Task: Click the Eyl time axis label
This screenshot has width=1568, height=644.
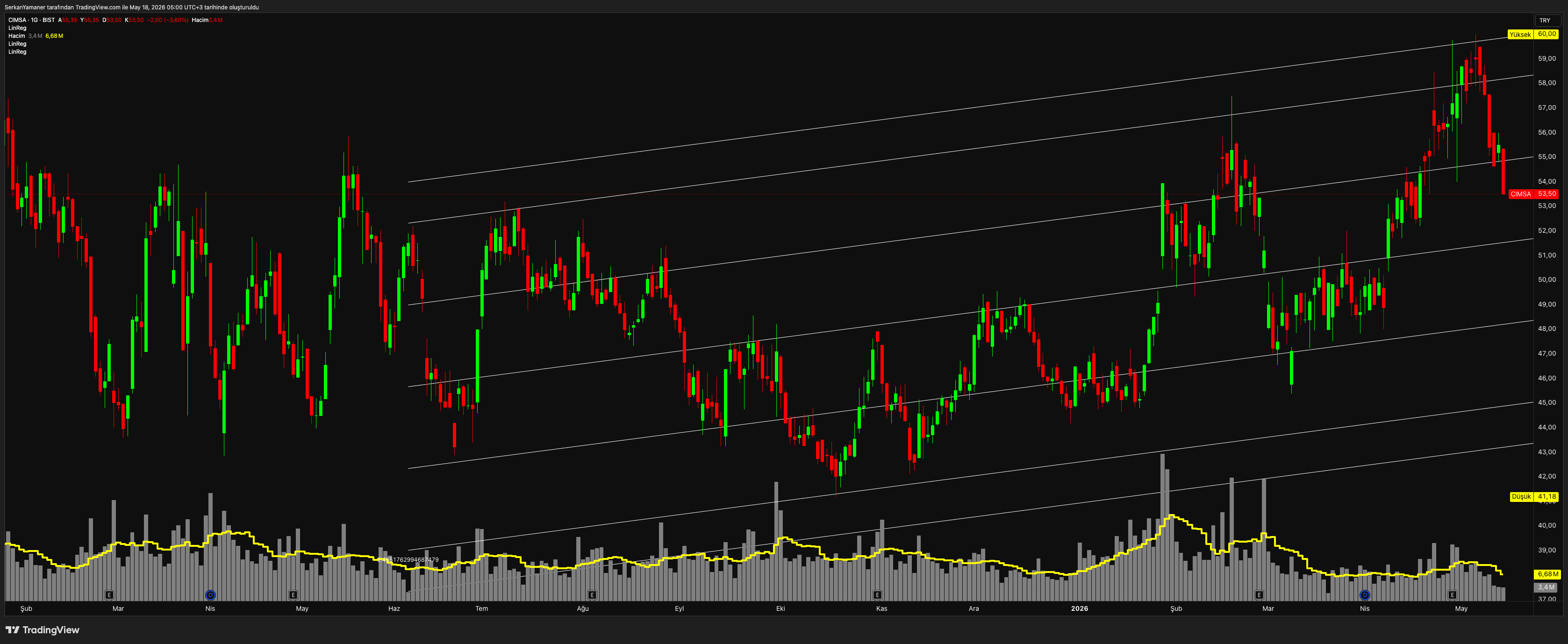Action: 679,608
